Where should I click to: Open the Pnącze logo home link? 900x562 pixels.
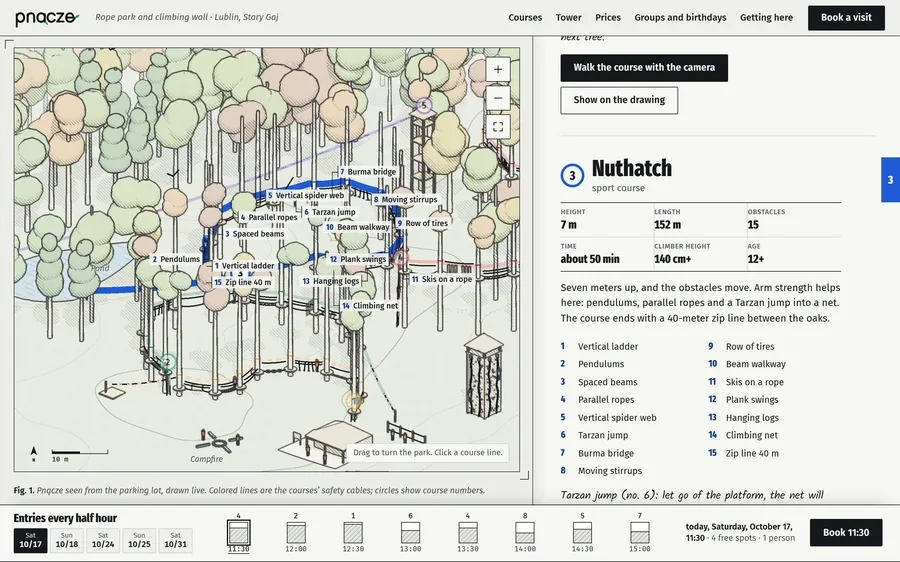point(46,18)
